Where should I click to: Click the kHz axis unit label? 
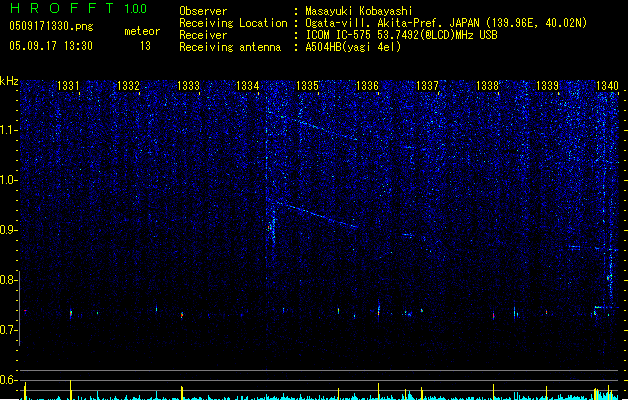(9, 81)
